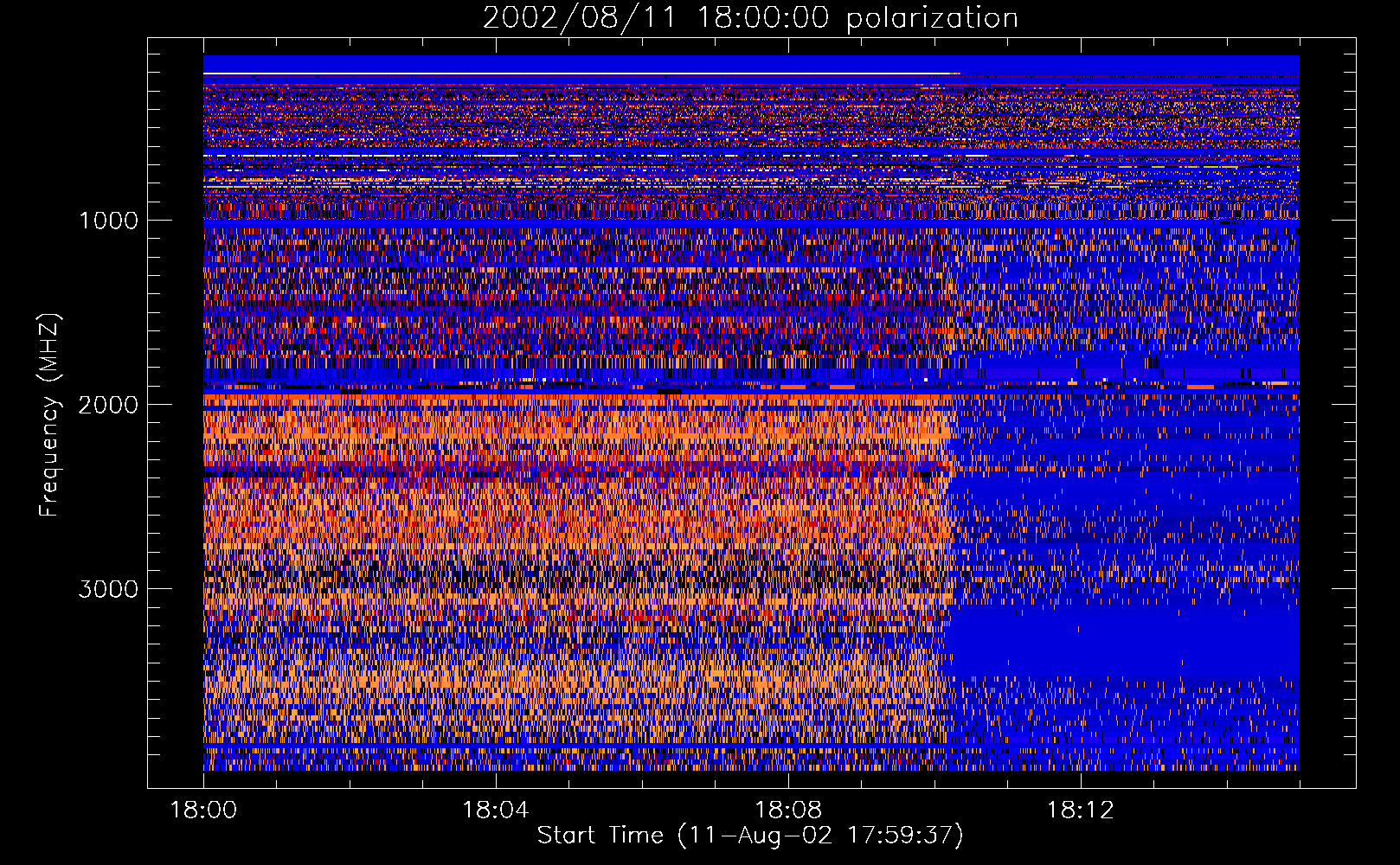
Task: Select the "Frequency (MHZ)" axis label
Action: [x=49, y=415]
